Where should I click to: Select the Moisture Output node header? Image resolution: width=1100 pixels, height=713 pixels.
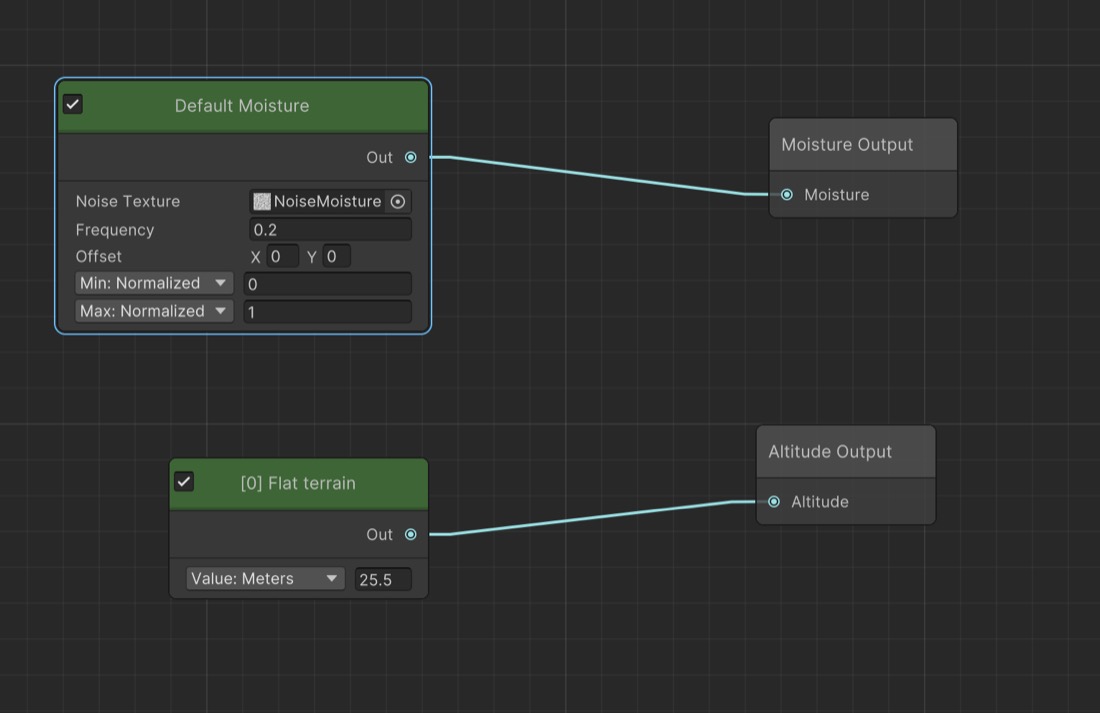point(863,145)
